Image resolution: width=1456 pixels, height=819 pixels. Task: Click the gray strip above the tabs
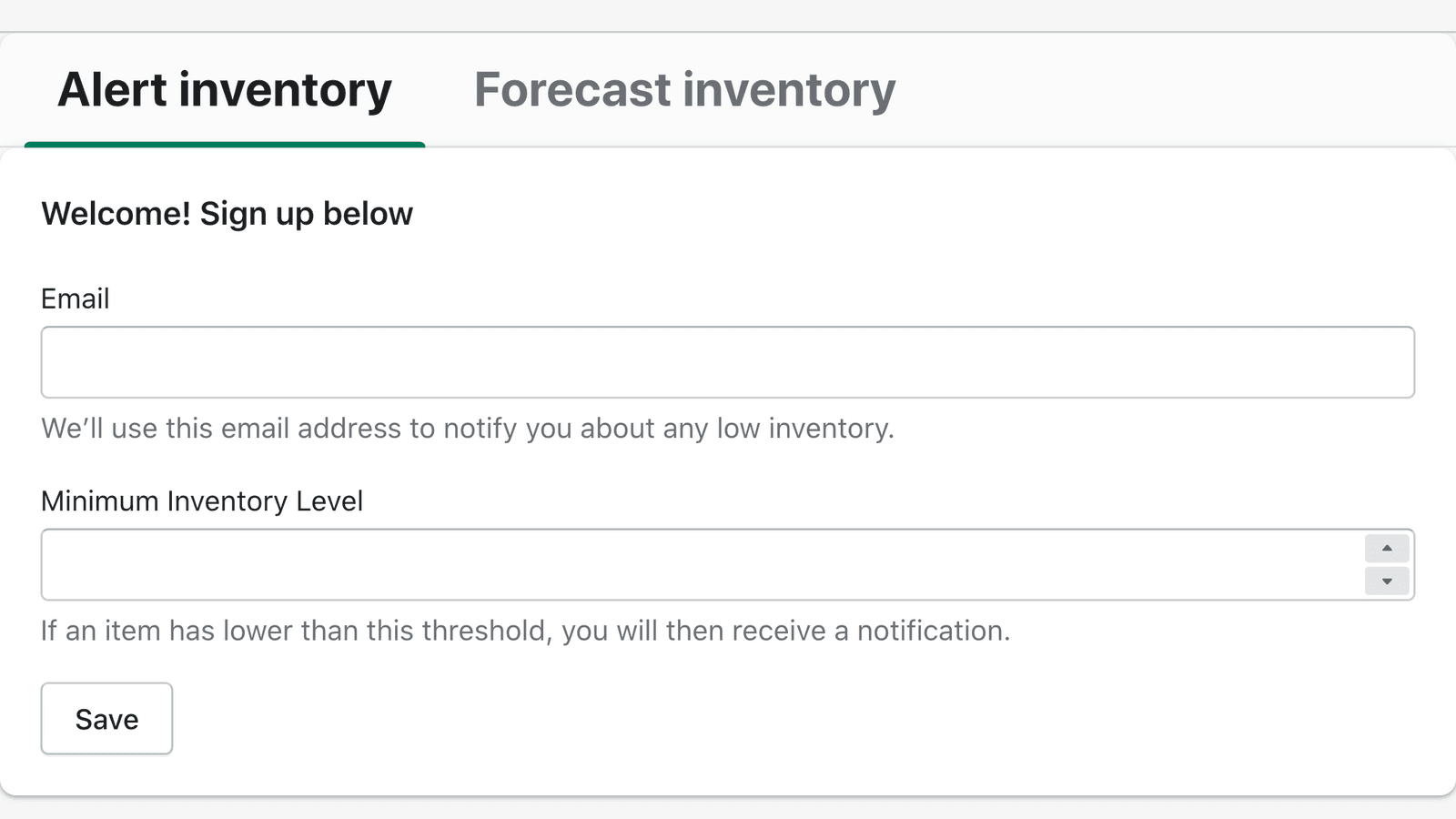pos(728,15)
